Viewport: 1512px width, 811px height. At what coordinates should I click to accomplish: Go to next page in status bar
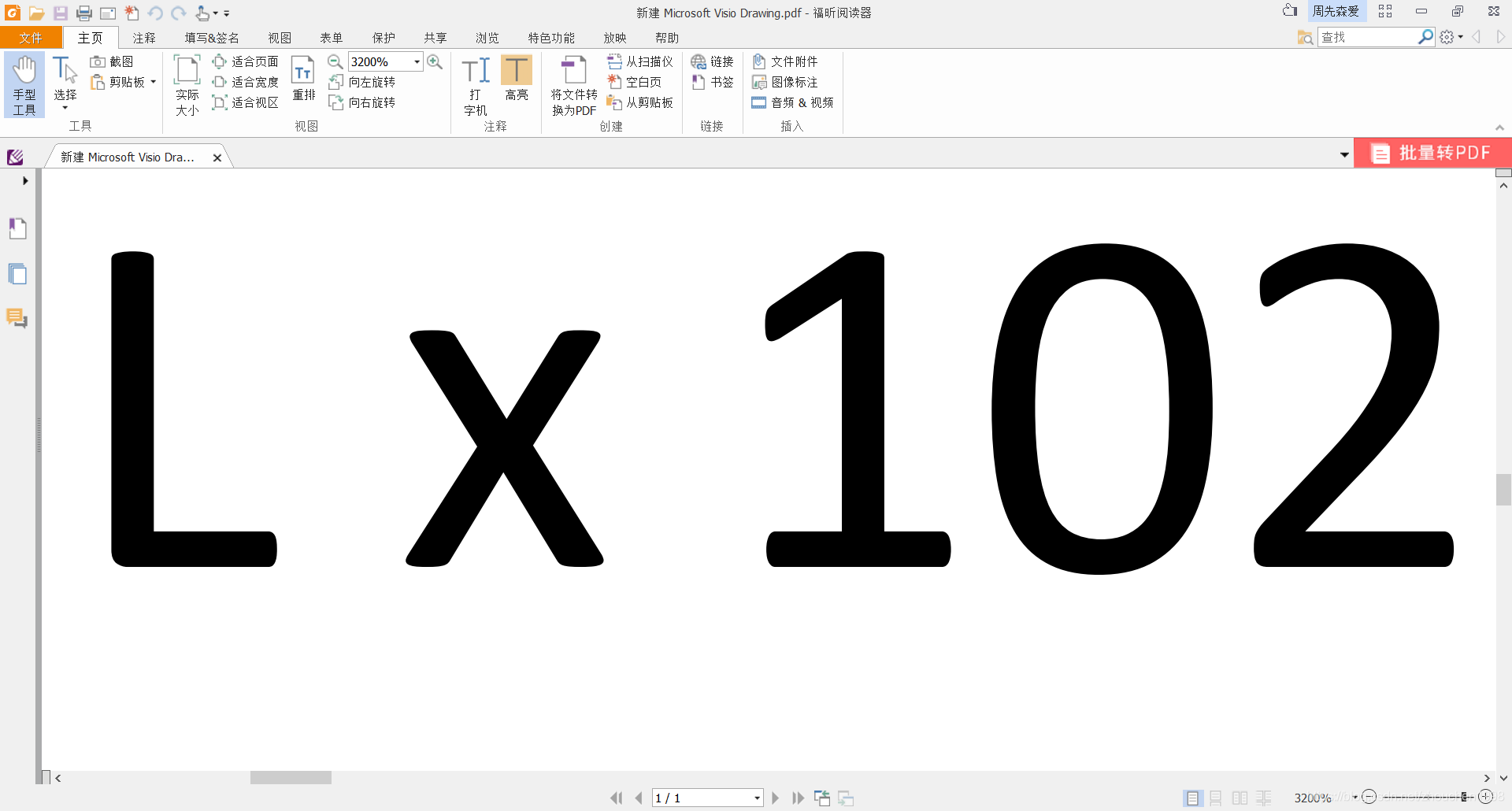click(x=776, y=798)
